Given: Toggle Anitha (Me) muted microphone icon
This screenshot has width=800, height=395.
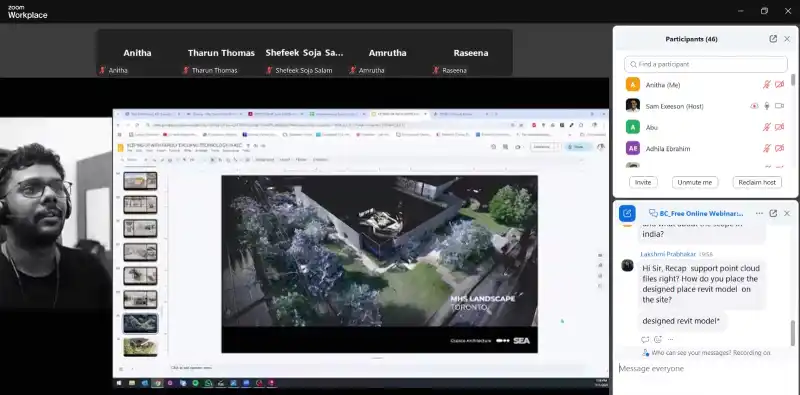Looking at the screenshot, I should pos(766,85).
